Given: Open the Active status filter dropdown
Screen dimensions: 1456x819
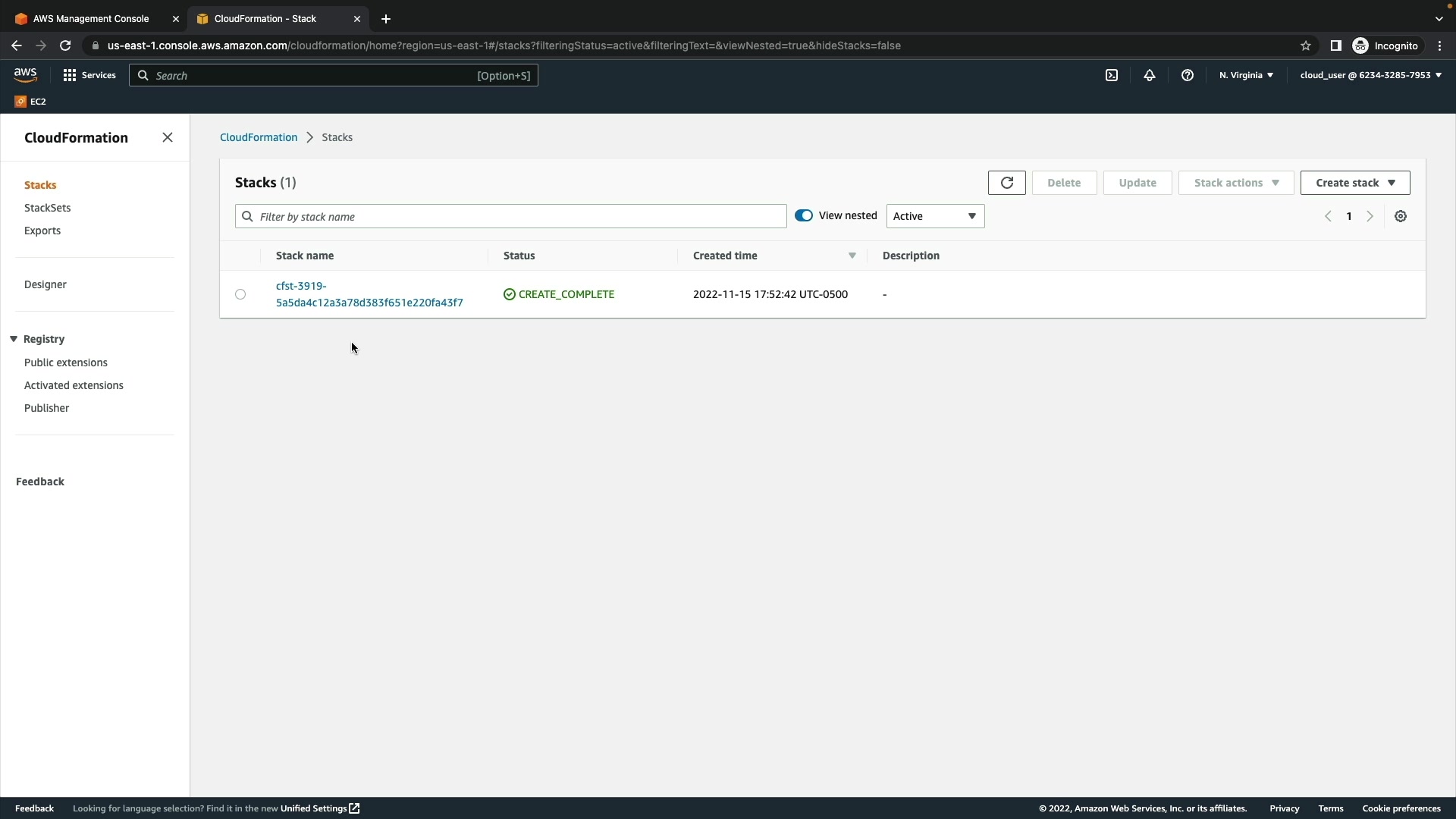Looking at the screenshot, I should (934, 216).
